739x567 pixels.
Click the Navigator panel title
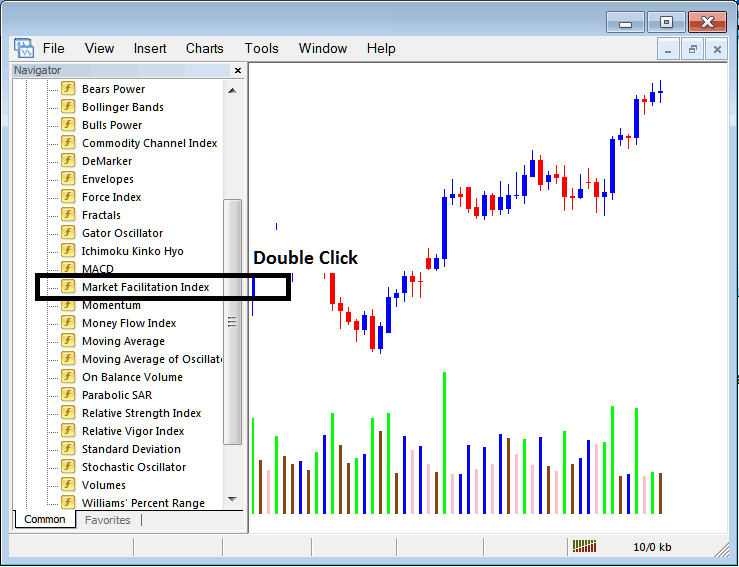click(37, 70)
